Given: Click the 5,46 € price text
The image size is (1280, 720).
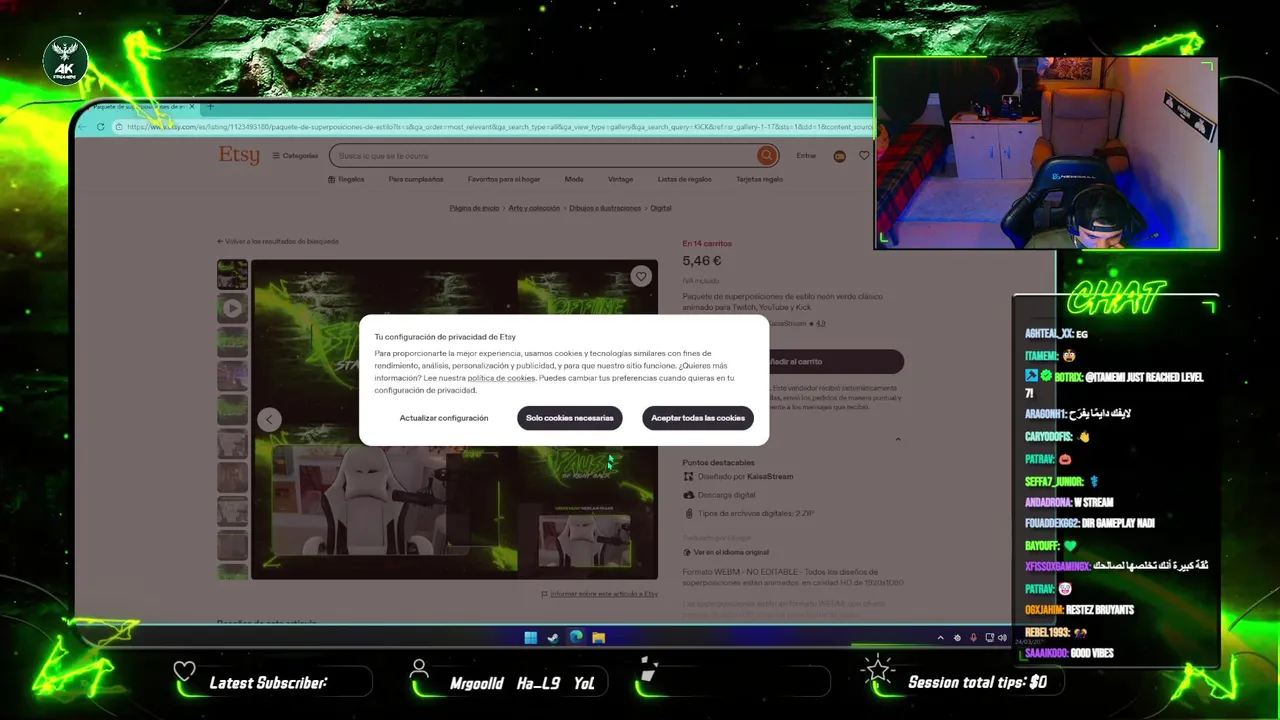Looking at the screenshot, I should 702,261.
